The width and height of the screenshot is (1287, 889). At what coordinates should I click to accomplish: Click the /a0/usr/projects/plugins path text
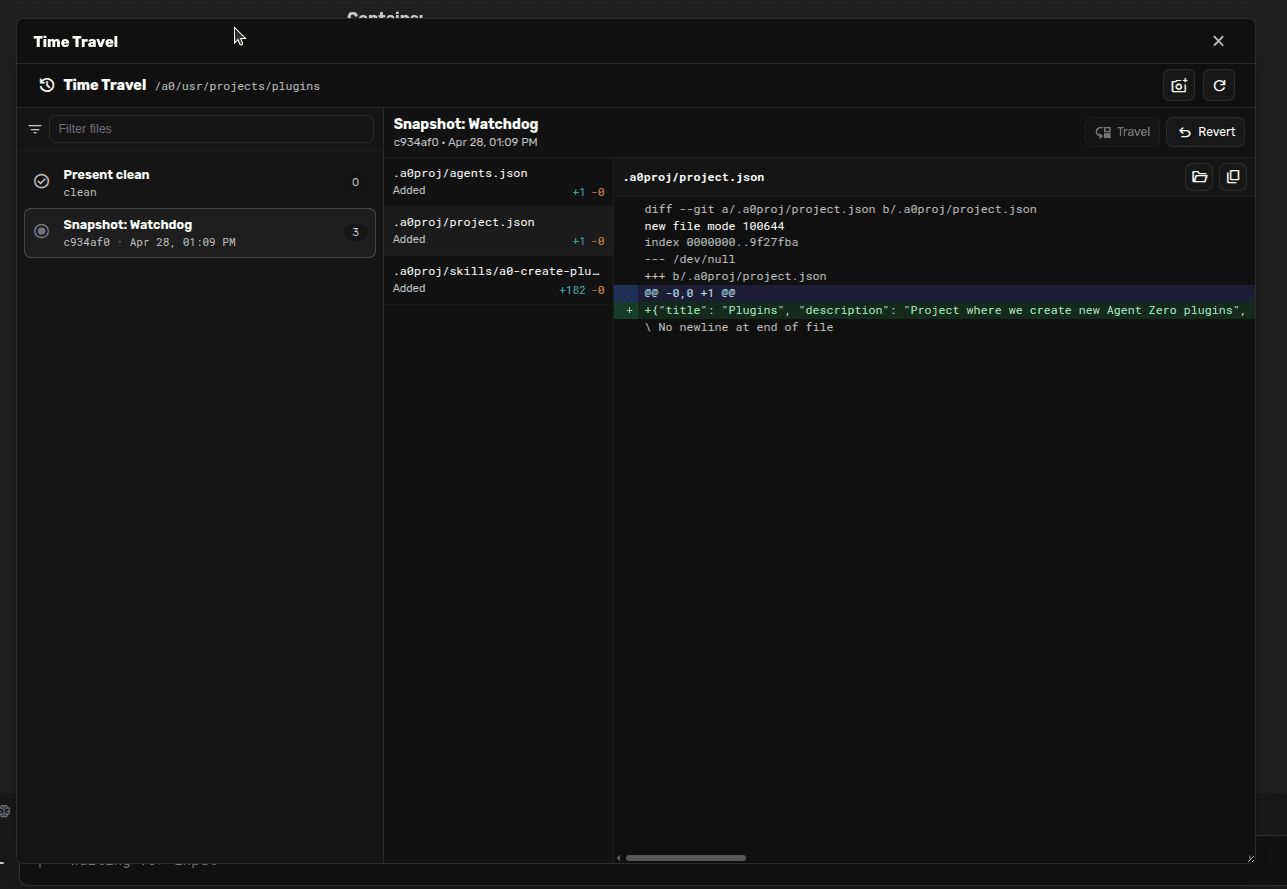click(237, 86)
